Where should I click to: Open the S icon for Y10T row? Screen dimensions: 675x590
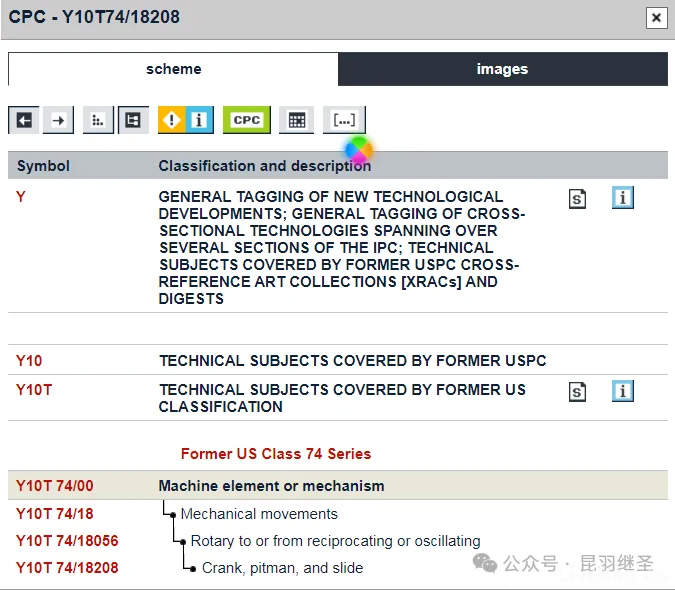point(577,392)
